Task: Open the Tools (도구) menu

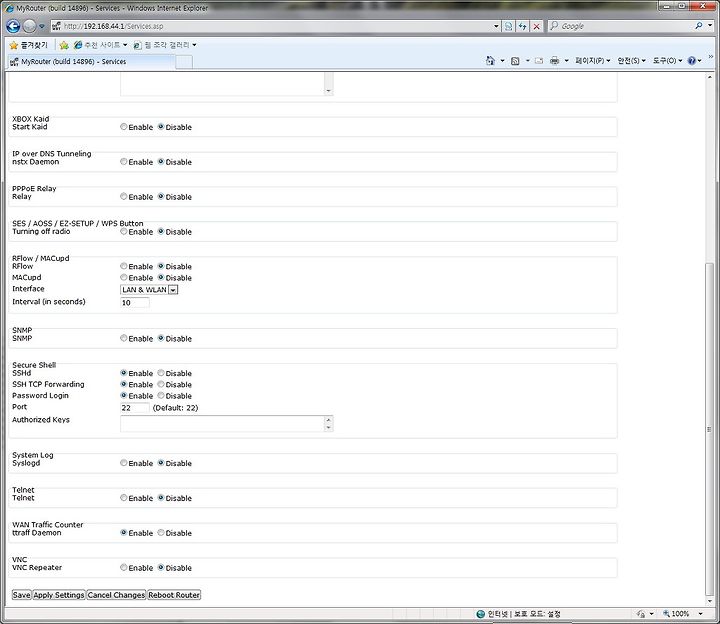Action: pos(667,61)
